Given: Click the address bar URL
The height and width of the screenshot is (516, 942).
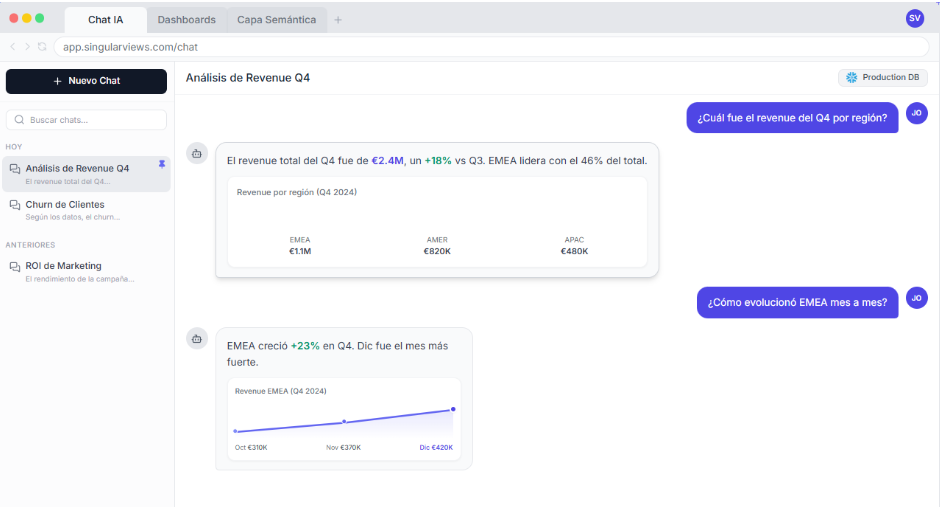Looking at the screenshot, I should 130,47.
